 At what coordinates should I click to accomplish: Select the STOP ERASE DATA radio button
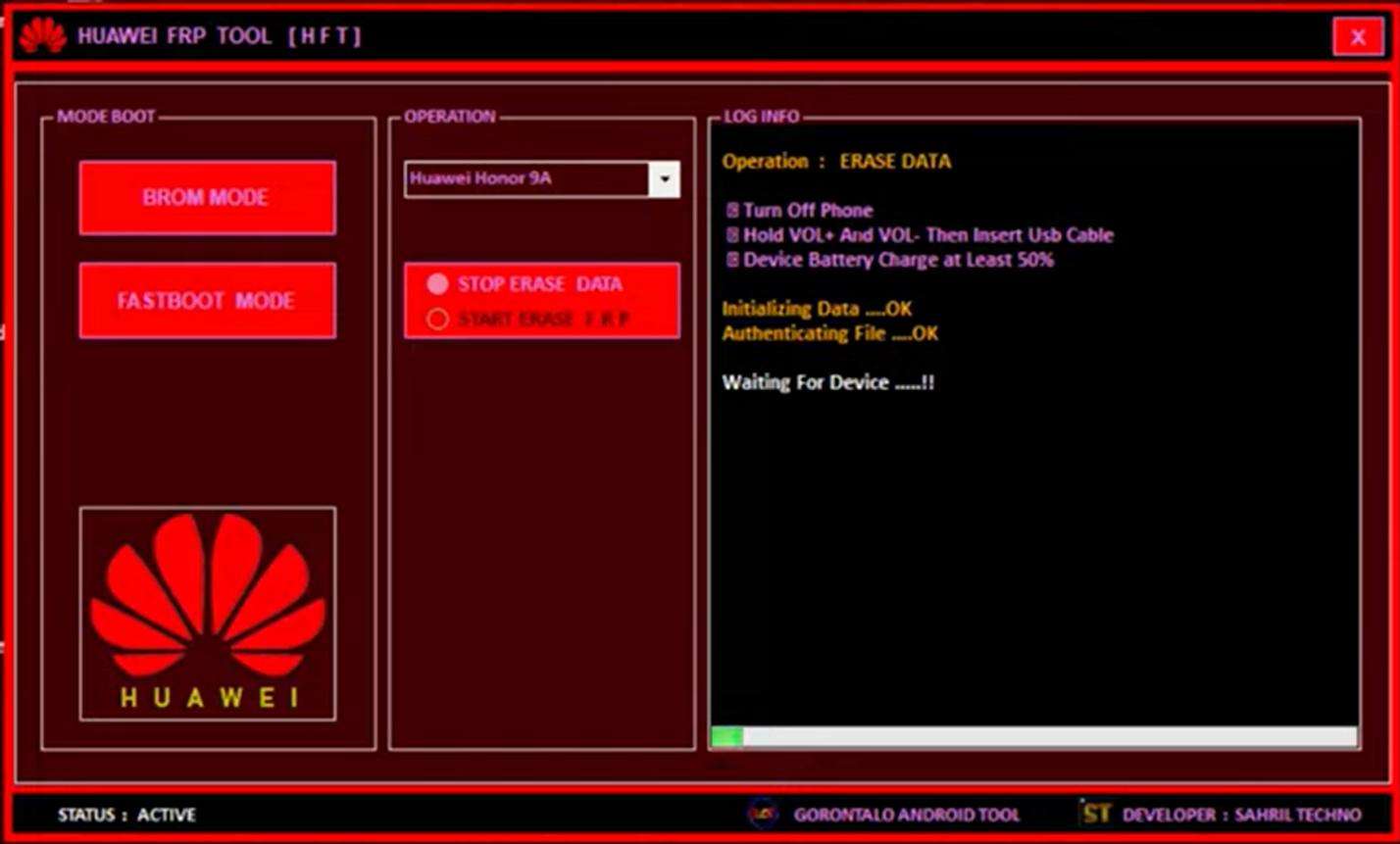(x=437, y=284)
